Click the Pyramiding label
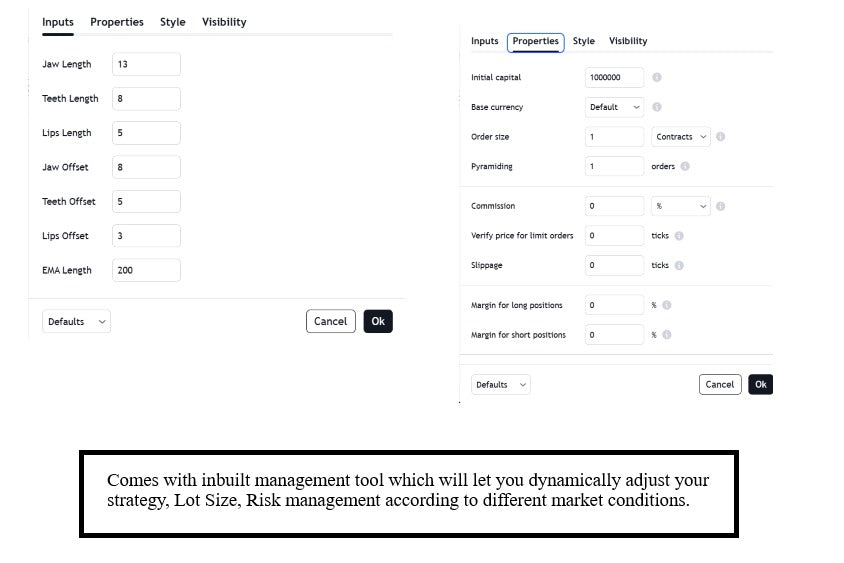This screenshot has height=563, width=844. click(491, 166)
